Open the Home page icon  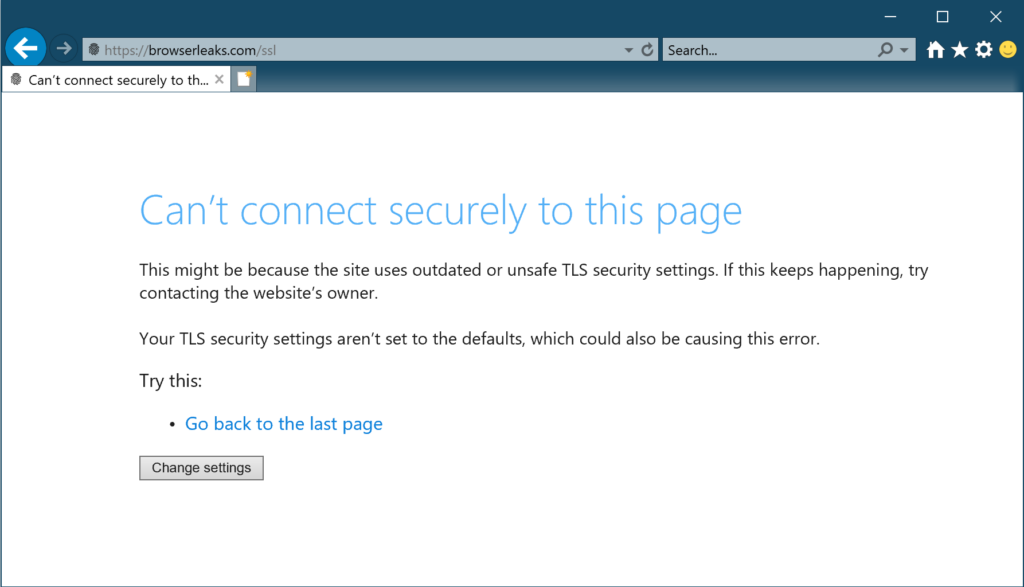(935, 50)
